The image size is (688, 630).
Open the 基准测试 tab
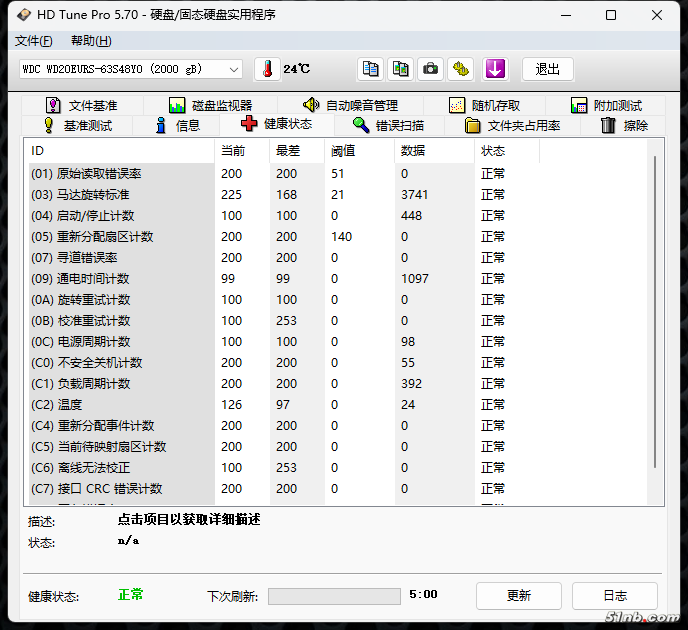click(x=78, y=125)
